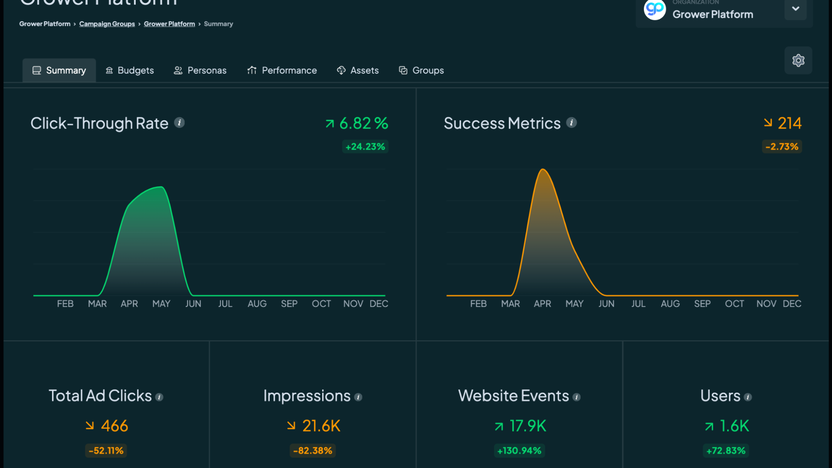Select the Summary tab
This screenshot has height=468, width=832.
pos(59,71)
